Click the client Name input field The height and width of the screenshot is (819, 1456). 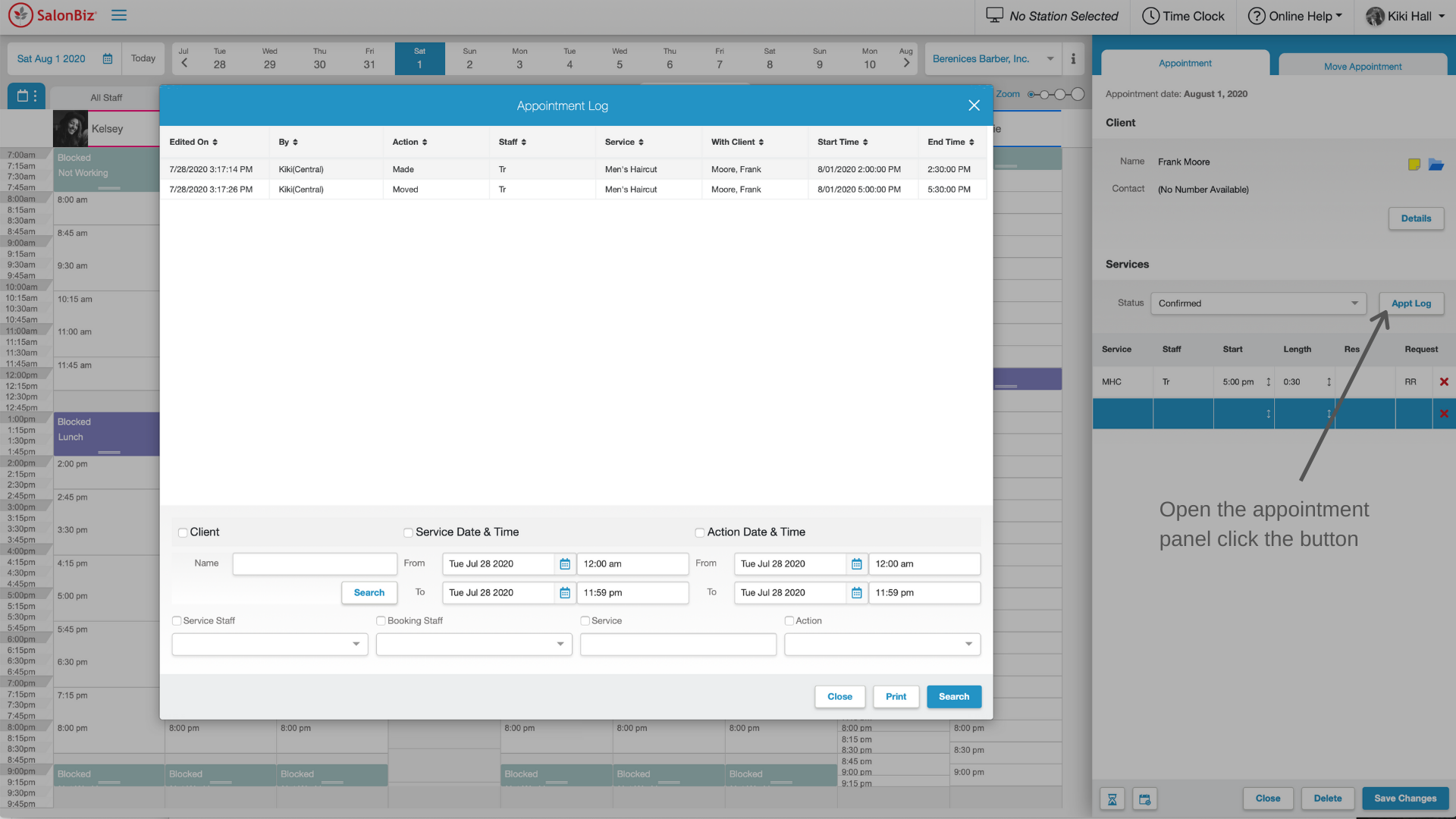pos(315,563)
